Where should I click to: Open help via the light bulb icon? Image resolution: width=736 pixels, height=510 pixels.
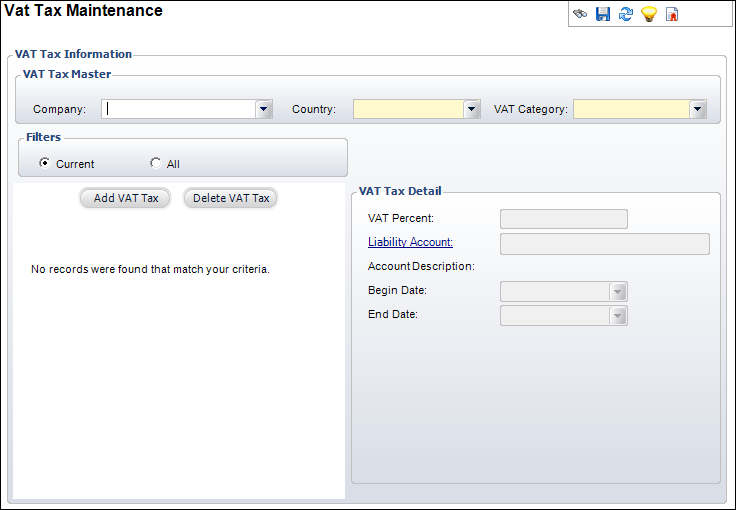(x=649, y=14)
